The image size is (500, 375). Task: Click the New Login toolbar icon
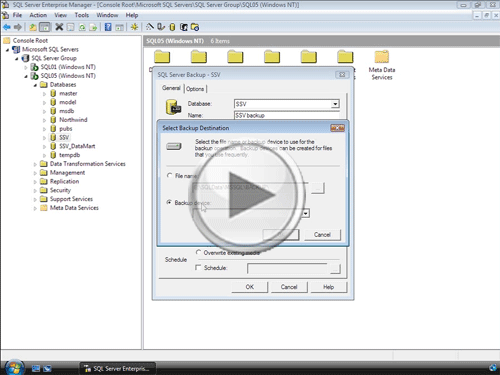[x=184, y=27]
